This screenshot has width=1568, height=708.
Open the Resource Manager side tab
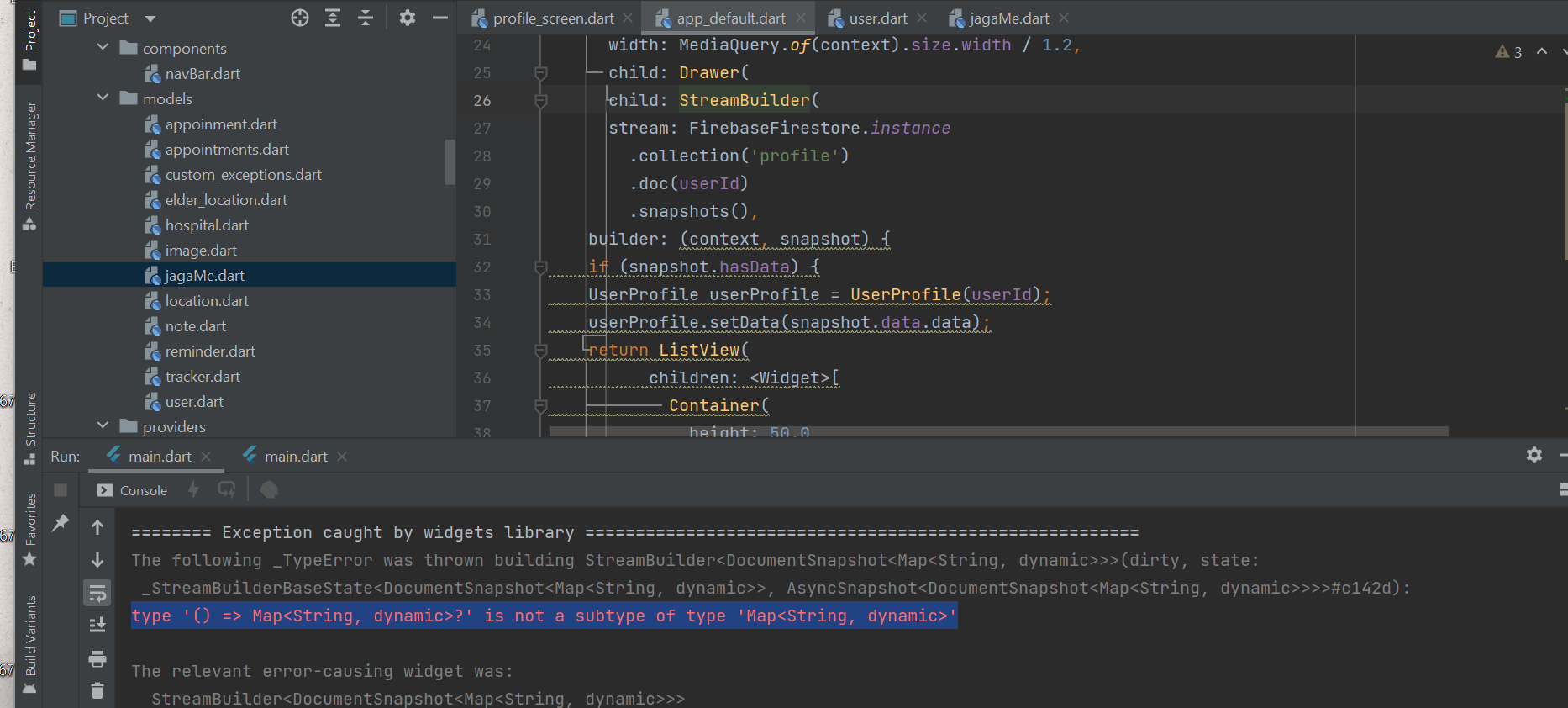[x=30, y=166]
